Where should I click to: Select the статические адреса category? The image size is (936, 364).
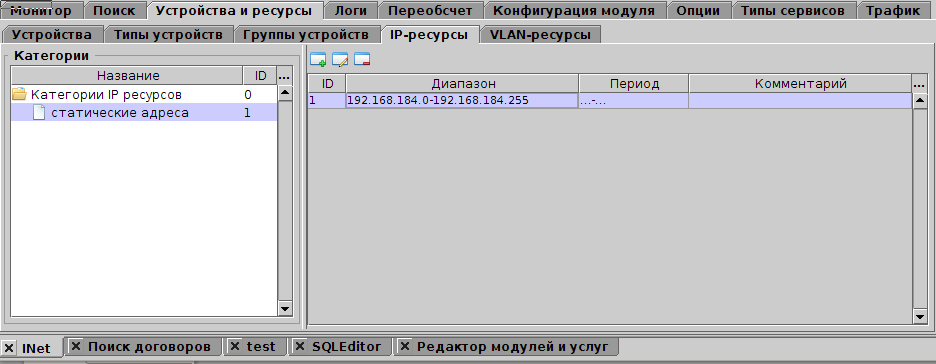point(144,112)
